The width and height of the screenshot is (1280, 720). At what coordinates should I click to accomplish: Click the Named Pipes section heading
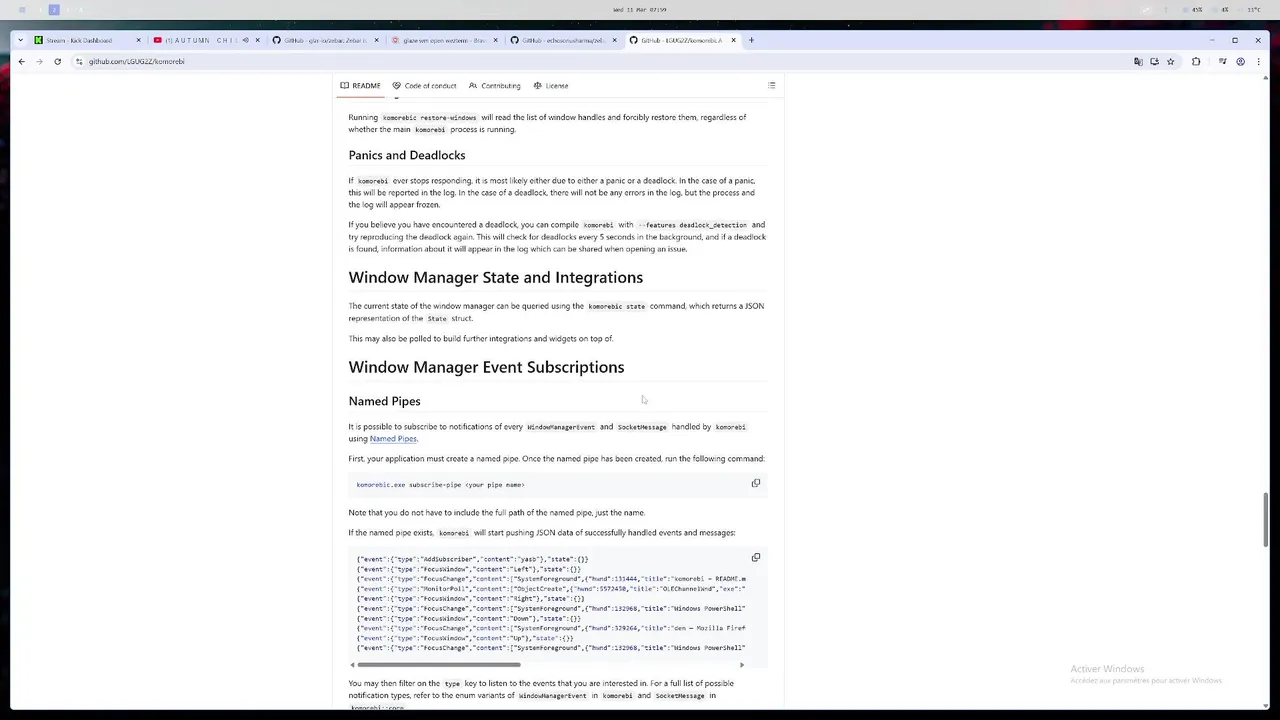(384, 401)
